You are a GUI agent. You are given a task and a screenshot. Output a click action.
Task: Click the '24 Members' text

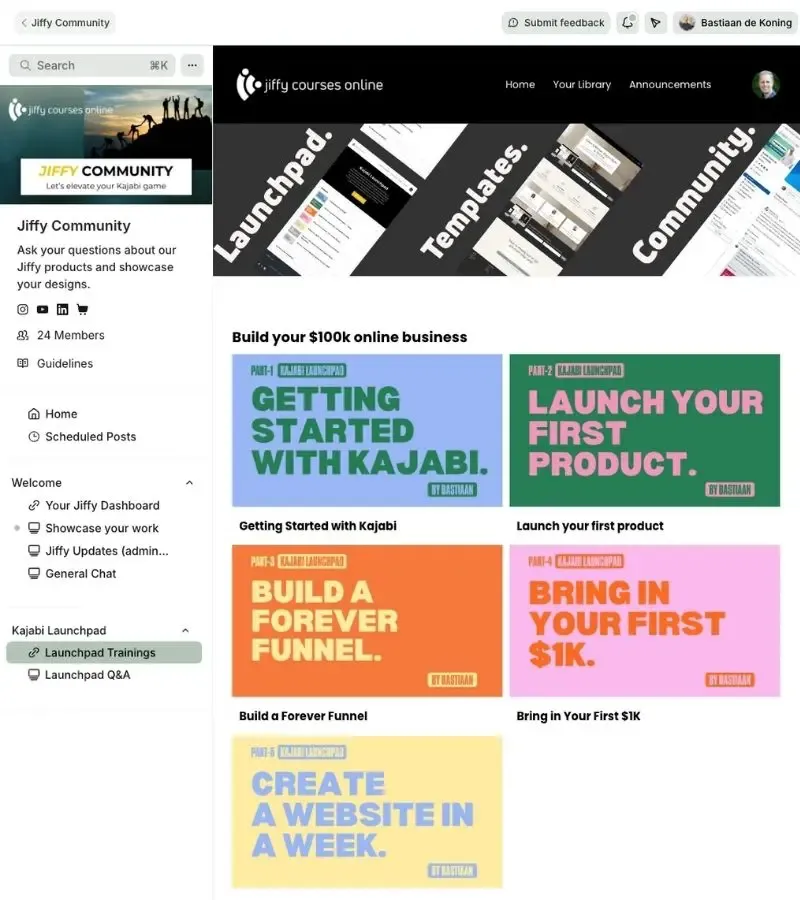[71, 335]
